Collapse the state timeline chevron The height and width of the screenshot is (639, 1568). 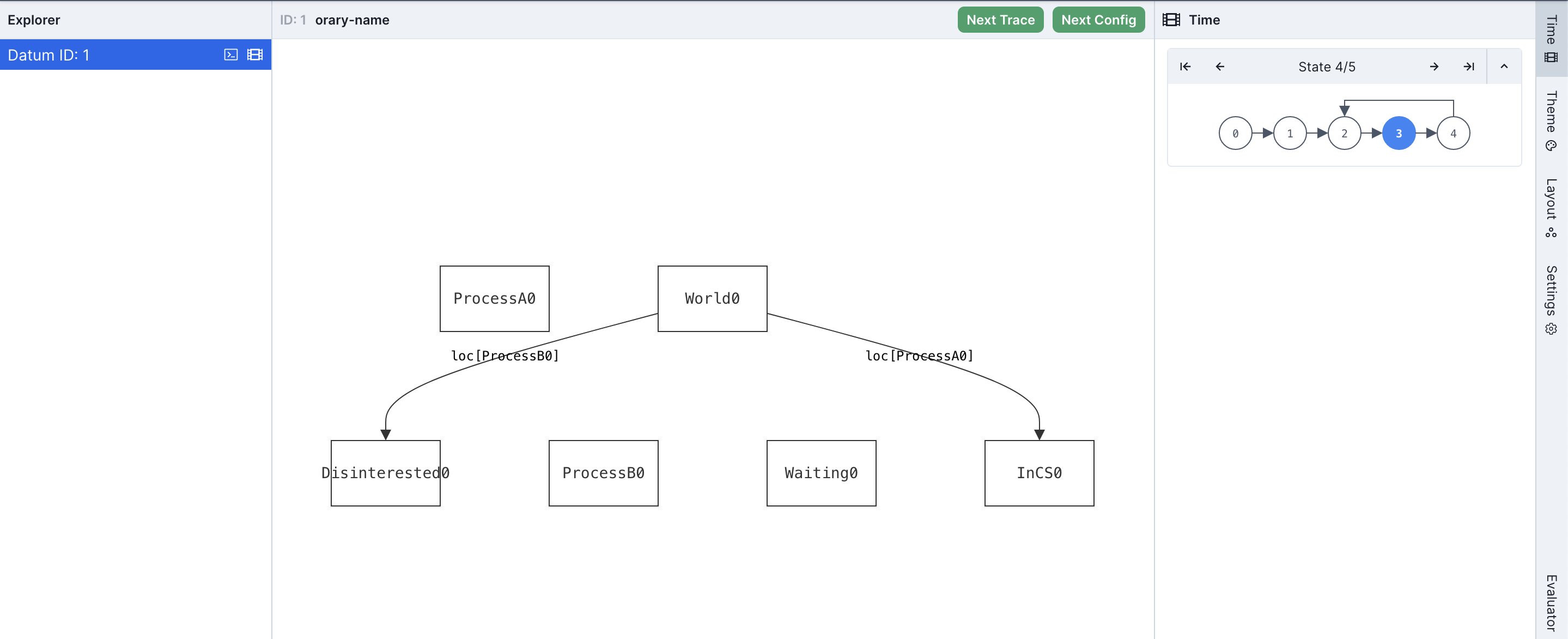click(1504, 67)
